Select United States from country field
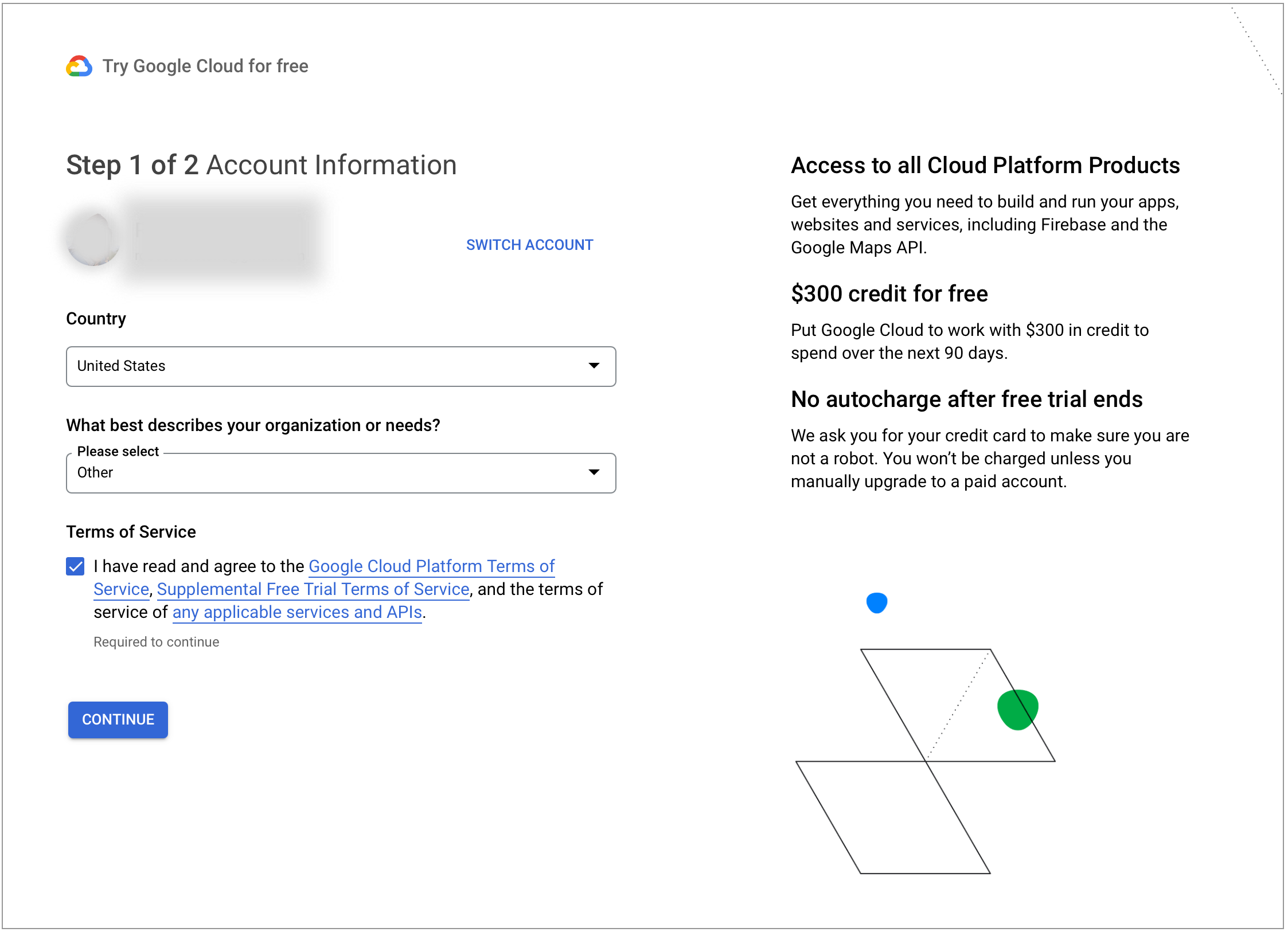 (340, 365)
